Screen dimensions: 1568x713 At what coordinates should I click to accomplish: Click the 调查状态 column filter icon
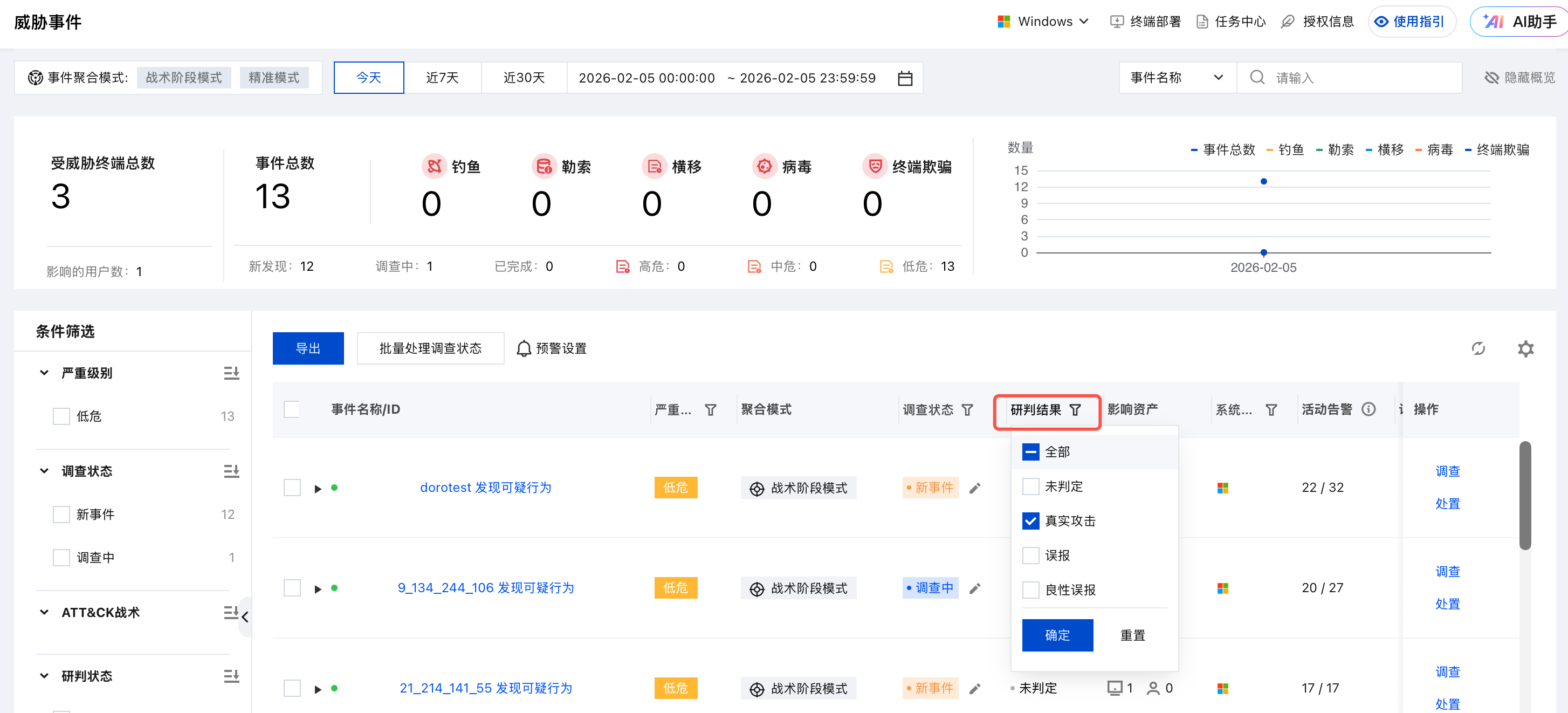967,410
